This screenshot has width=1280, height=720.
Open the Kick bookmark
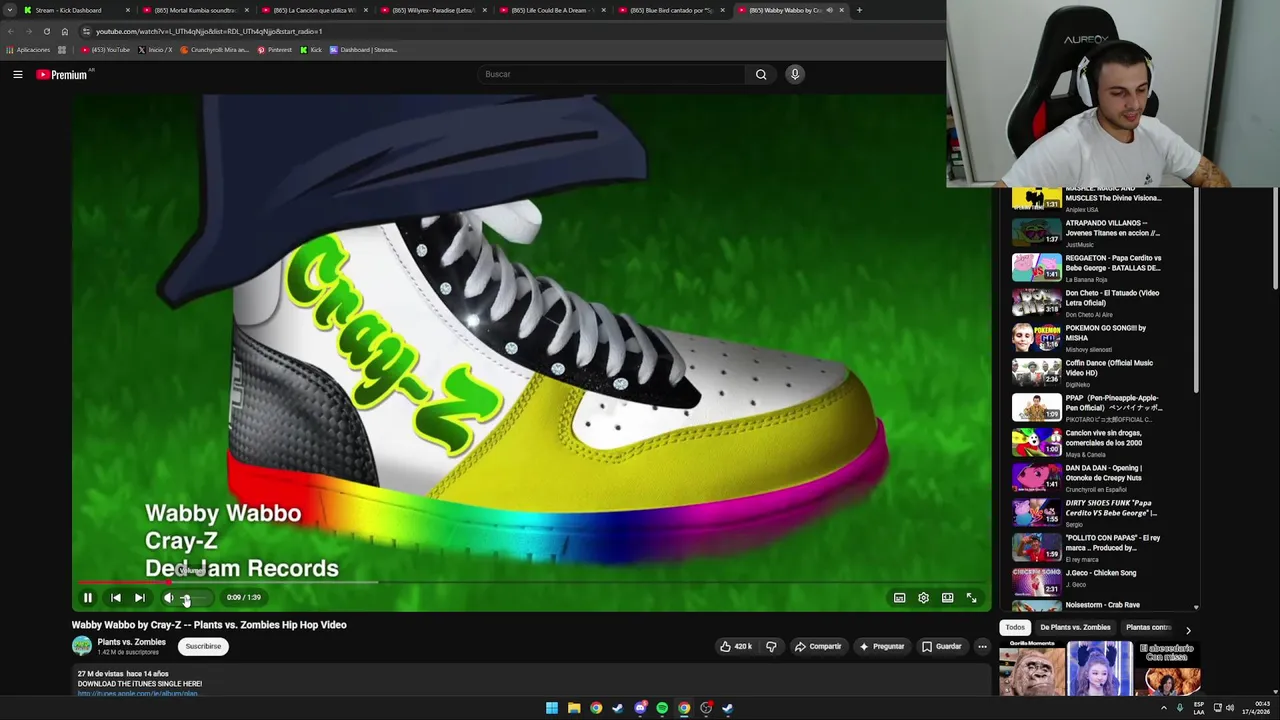point(311,50)
